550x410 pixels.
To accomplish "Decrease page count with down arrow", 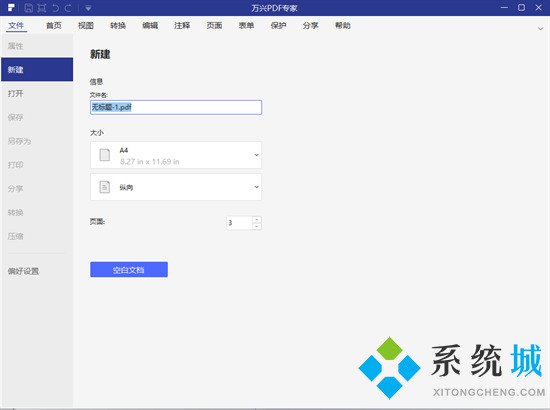I will click(x=257, y=227).
